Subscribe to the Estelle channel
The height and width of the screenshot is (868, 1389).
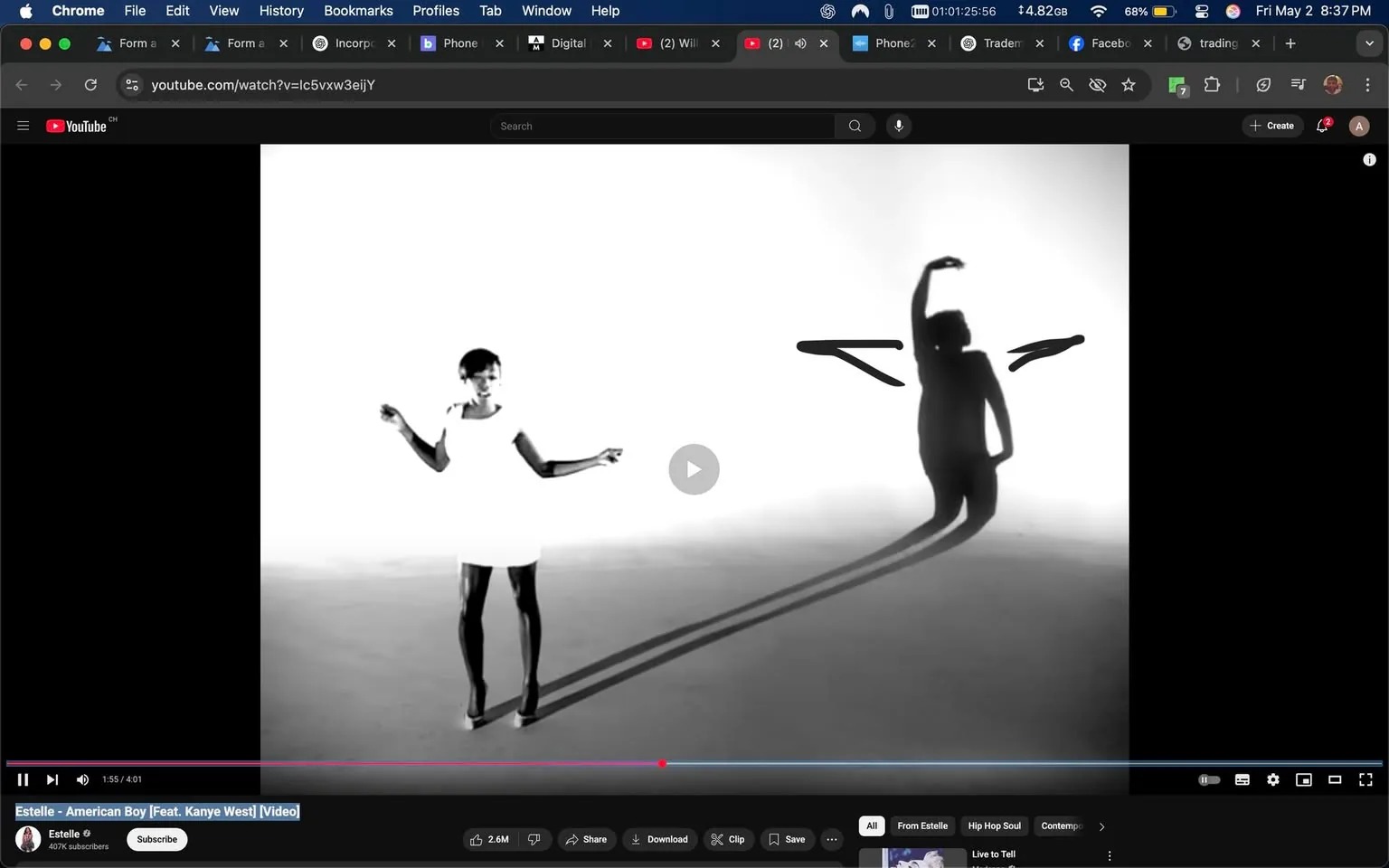click(x=156, y=839)
